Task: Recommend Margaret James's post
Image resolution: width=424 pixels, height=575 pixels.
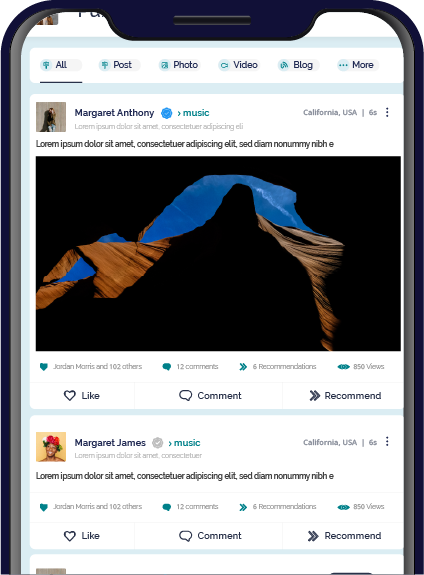Action: (x=344, y=536)
